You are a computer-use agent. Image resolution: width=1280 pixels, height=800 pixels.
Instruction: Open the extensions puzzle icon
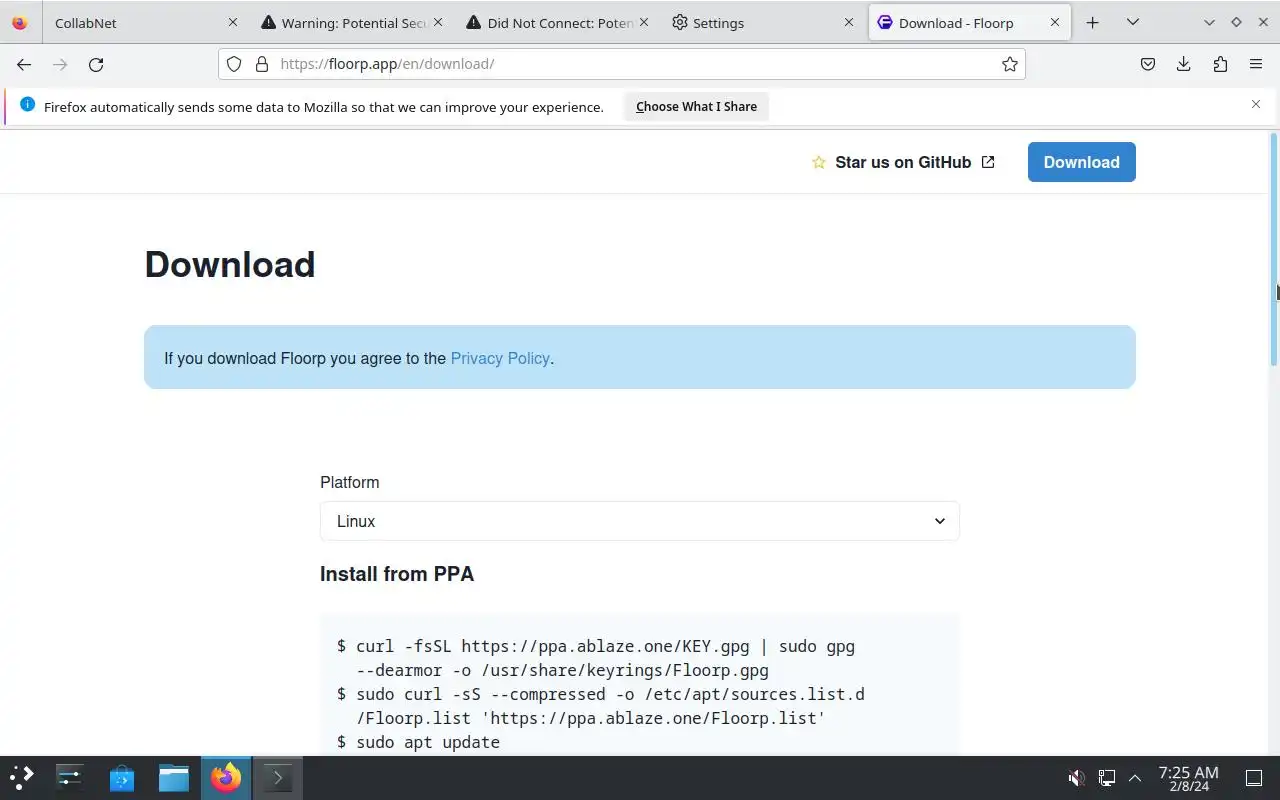[1220, 64]
